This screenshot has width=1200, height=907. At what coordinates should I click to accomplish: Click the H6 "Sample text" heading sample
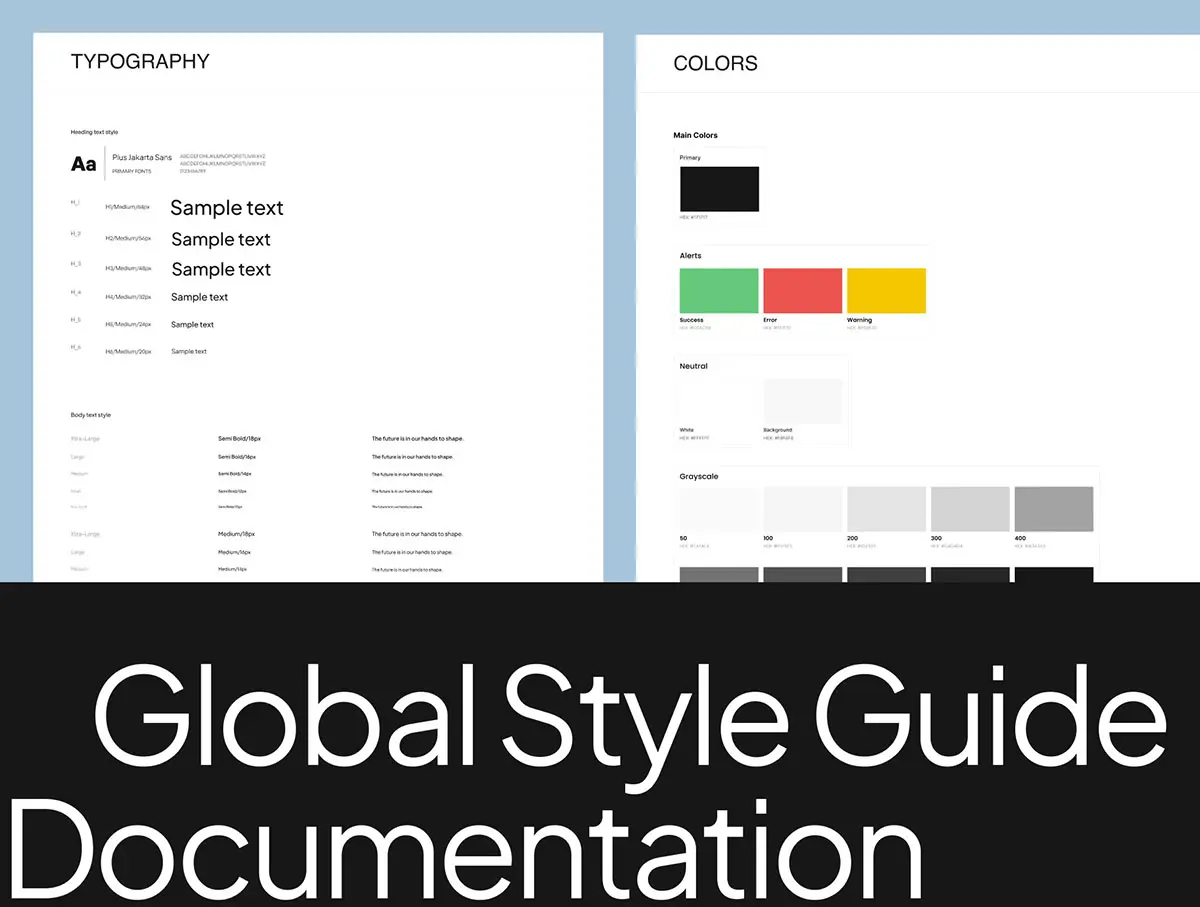point(189,352)
